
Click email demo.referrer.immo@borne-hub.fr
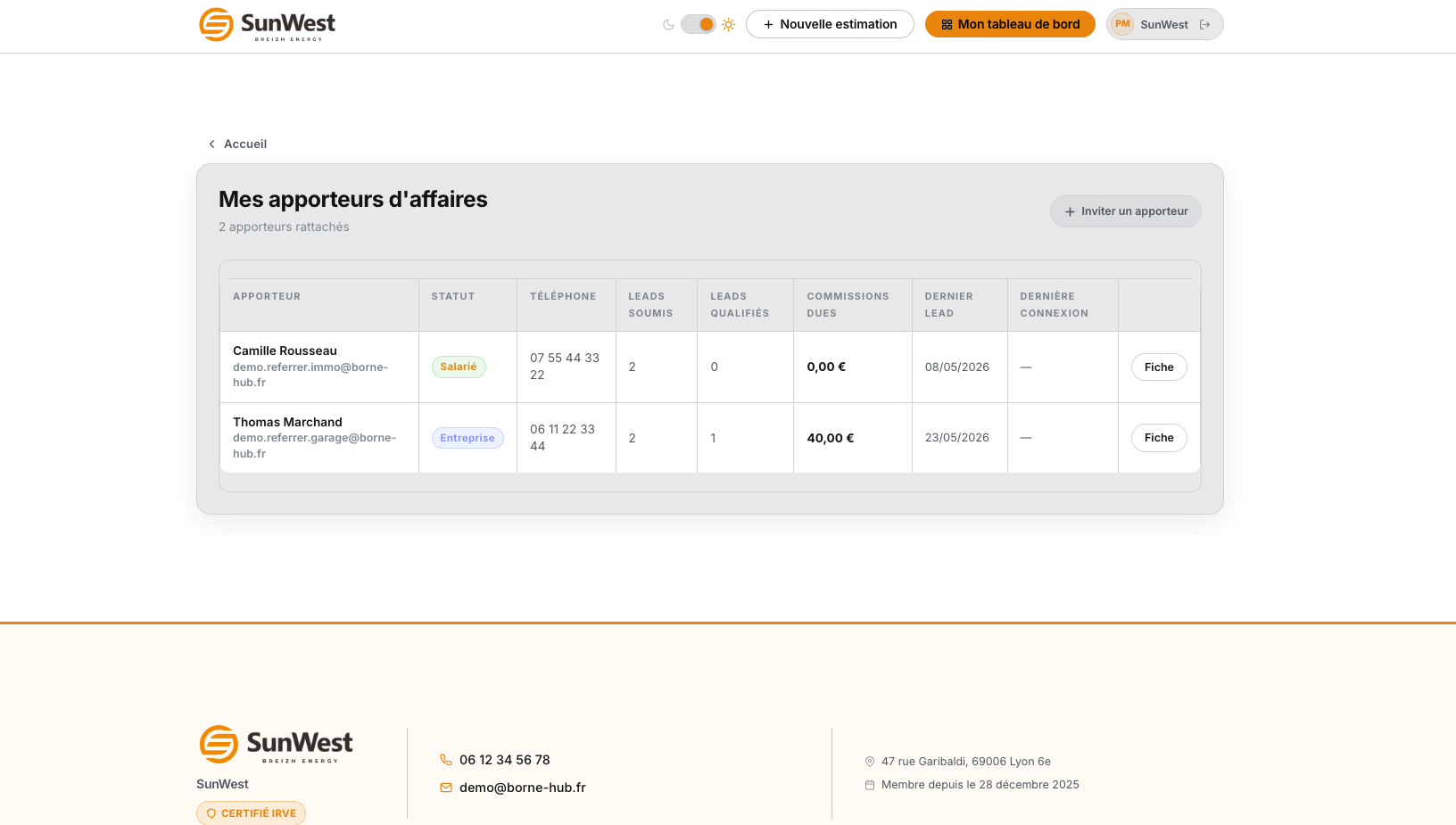click(310, 375)
